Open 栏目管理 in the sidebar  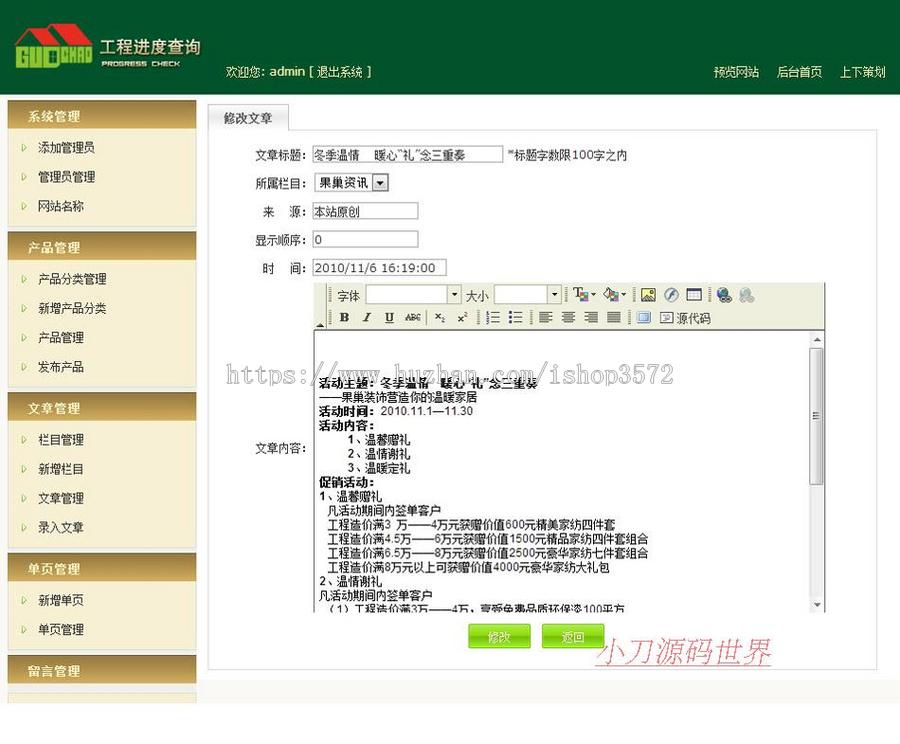click(x=60, y=440)
